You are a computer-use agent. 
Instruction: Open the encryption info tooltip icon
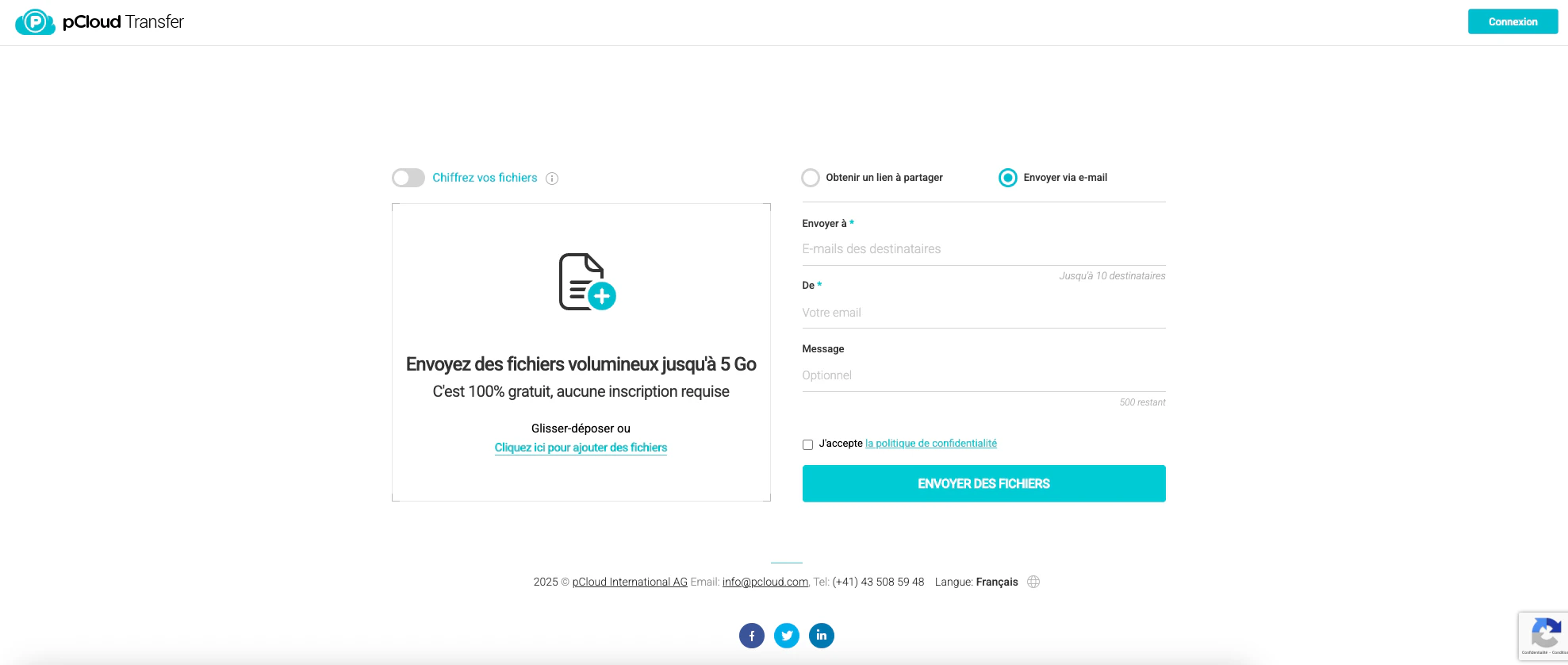click(552, 179)
